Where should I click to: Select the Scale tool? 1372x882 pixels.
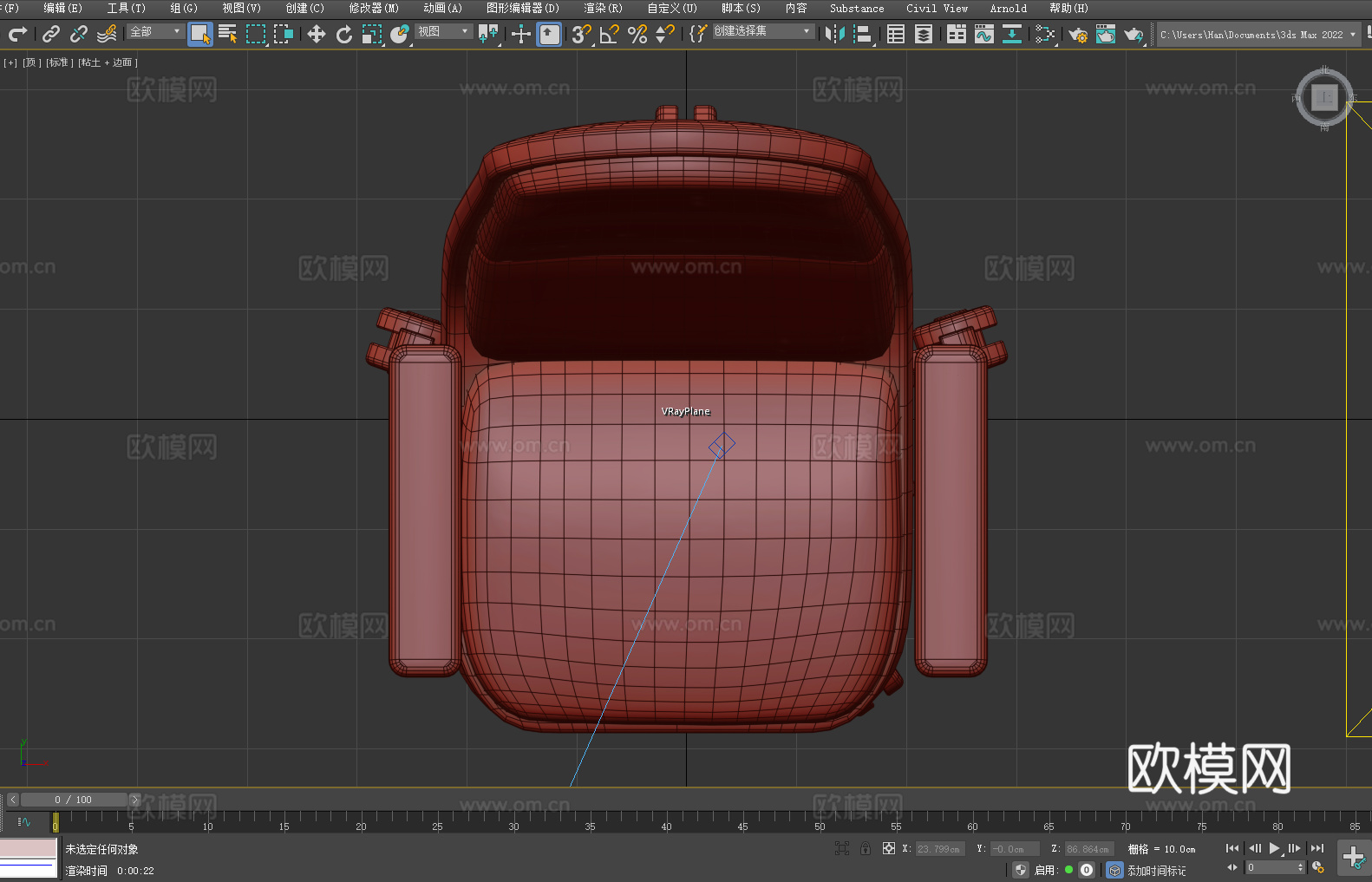[x=372, y=34]
